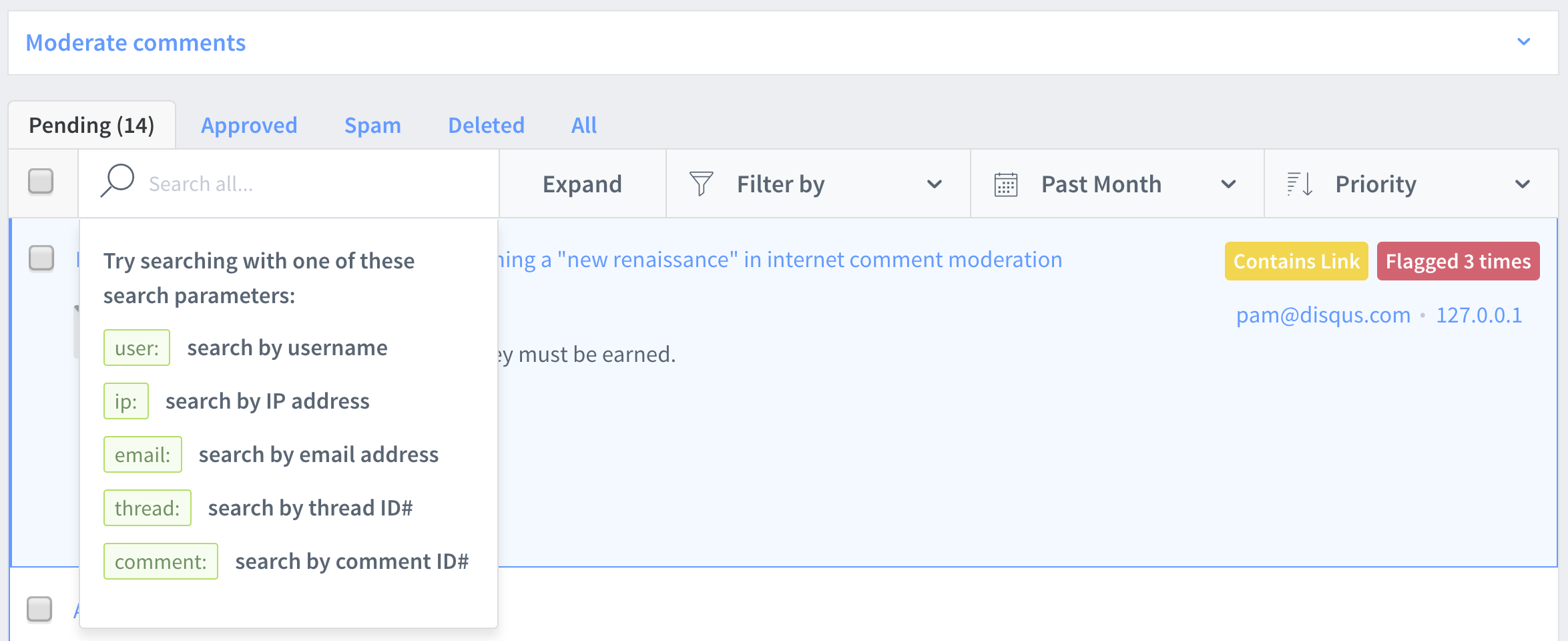Viewport: 1568px width, 641px height.
Task: Switch to the Approved tab
Action: point(249,126)
